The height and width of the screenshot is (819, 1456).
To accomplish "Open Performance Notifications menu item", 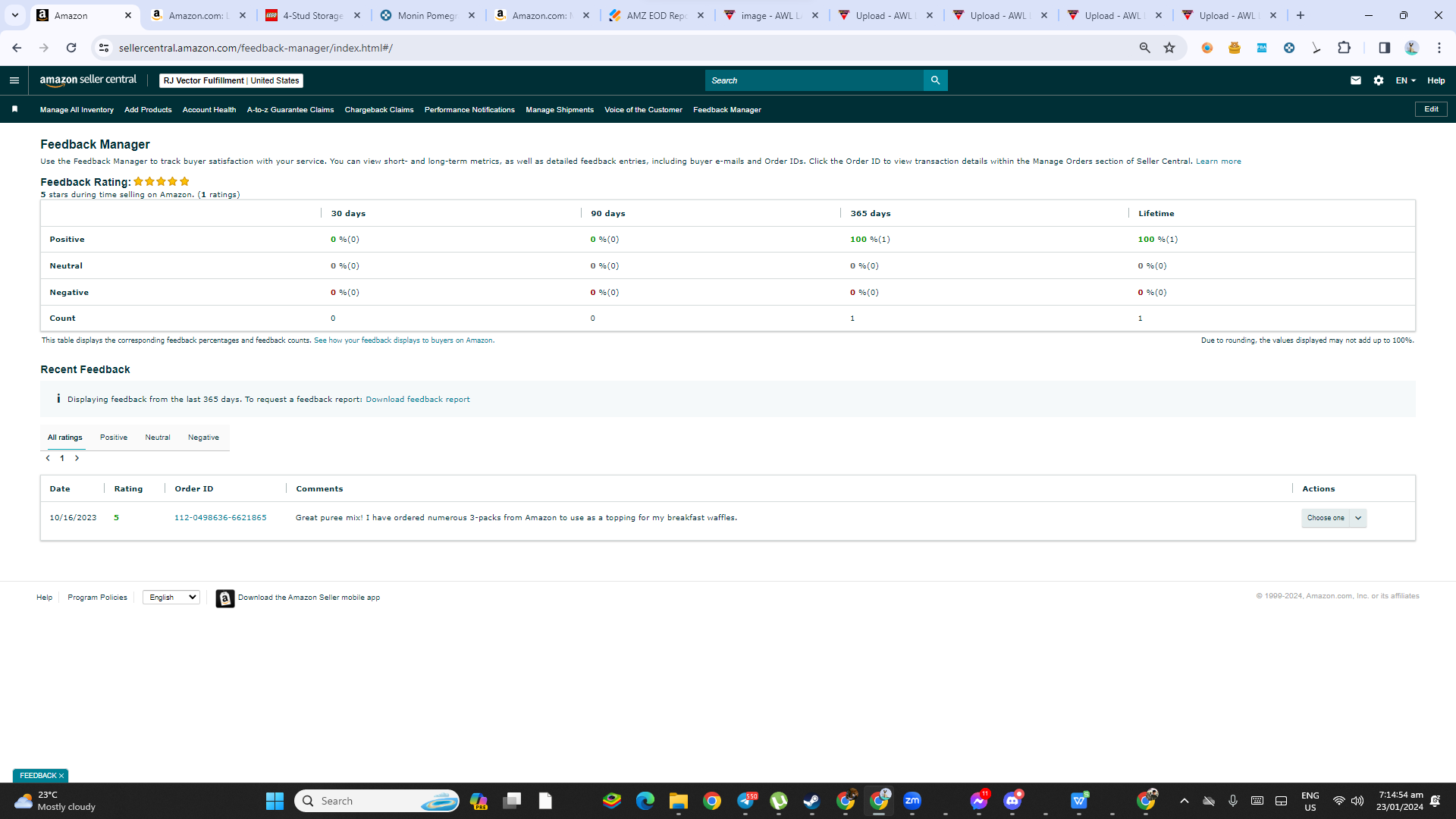I will [469, 110].
